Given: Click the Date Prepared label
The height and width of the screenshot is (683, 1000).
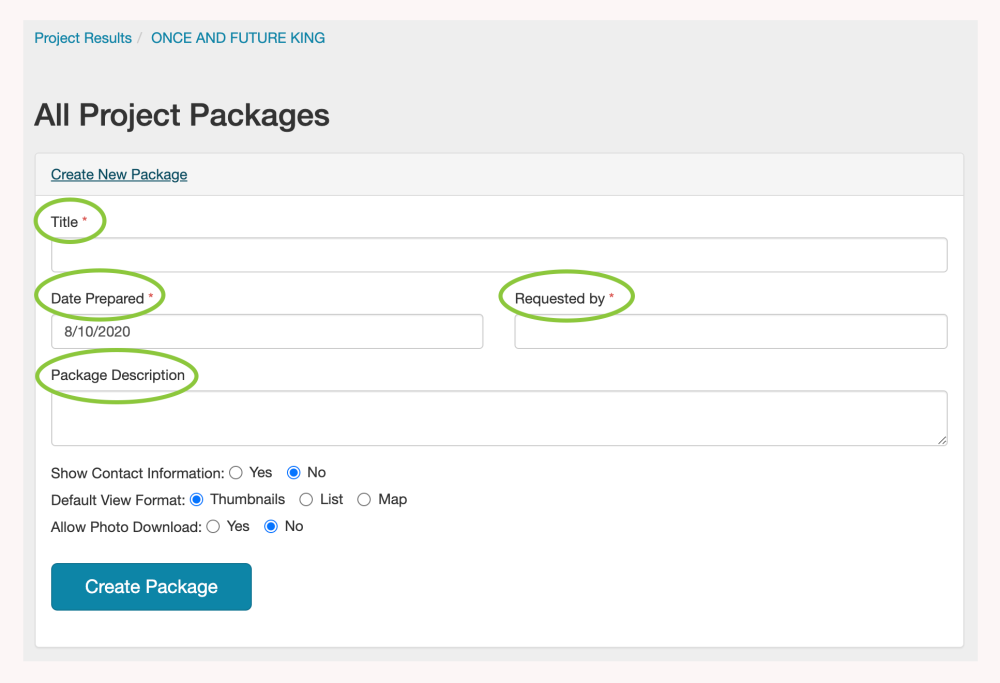Looking at the screenshot, I should pos(98,298).
